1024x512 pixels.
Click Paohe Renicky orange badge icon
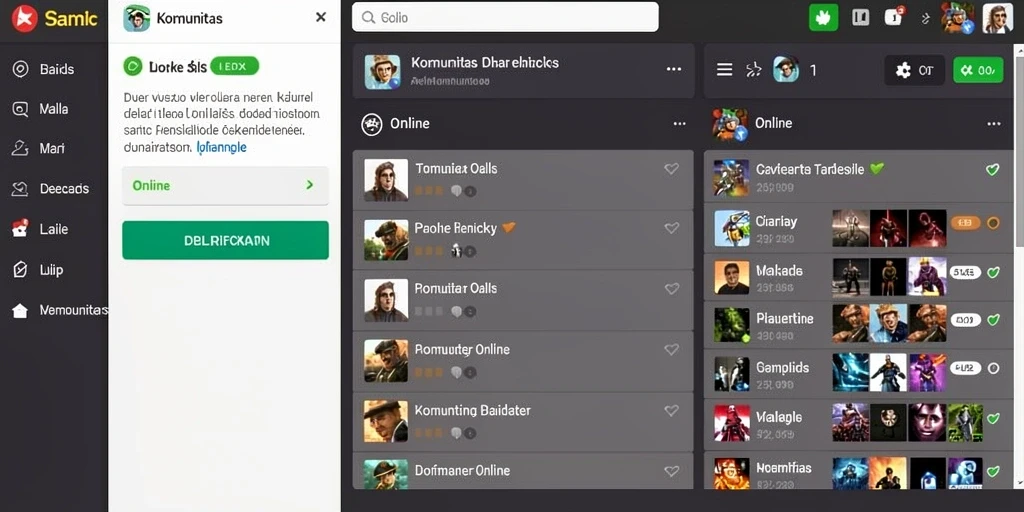click(509, 228)
